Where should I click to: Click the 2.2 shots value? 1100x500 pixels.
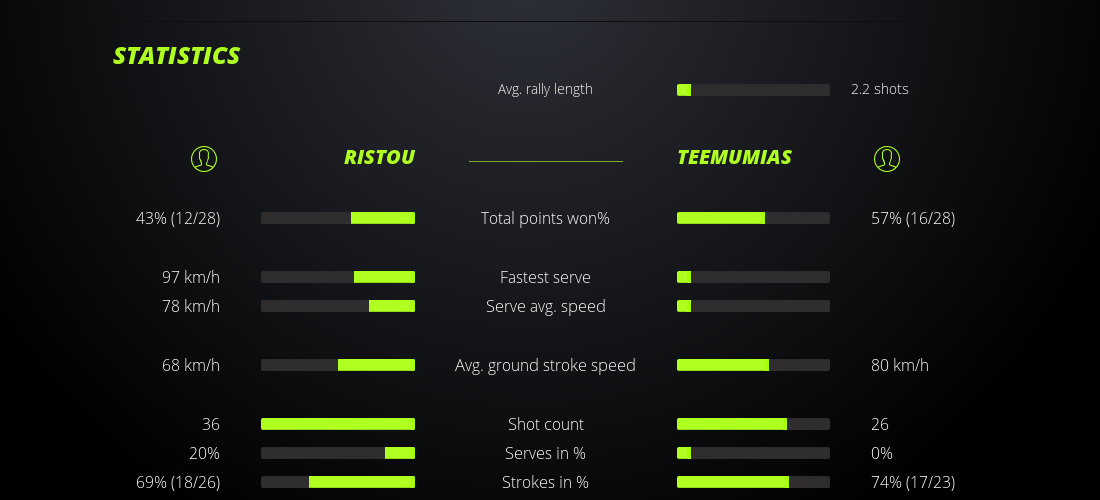[x=880, y=89]
